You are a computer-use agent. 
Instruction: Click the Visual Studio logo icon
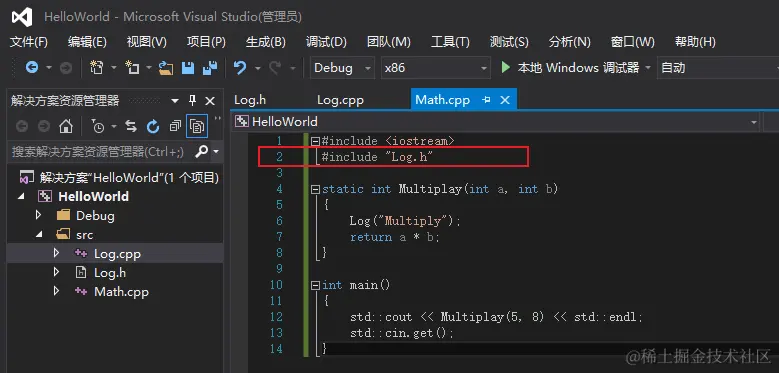pyautogui.click(x=22, y=17)
